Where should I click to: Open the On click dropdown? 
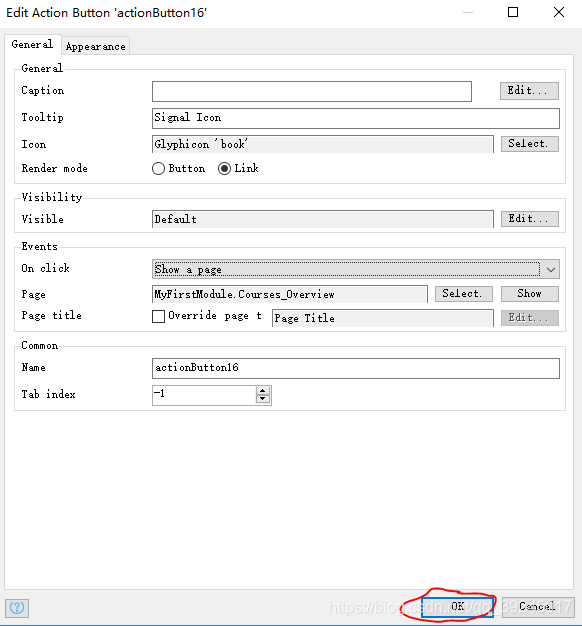pos(356,269)
